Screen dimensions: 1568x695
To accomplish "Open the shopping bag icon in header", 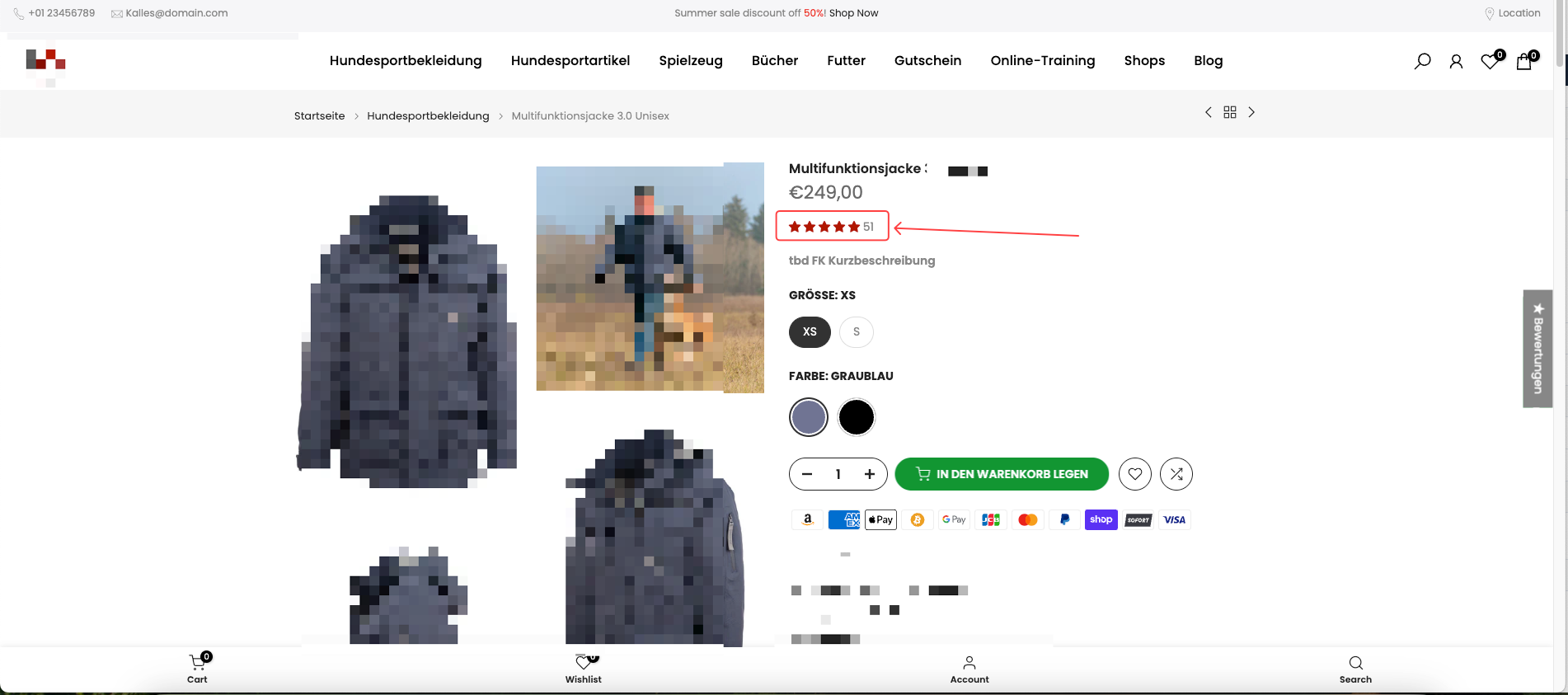I will coord(1523,61).
